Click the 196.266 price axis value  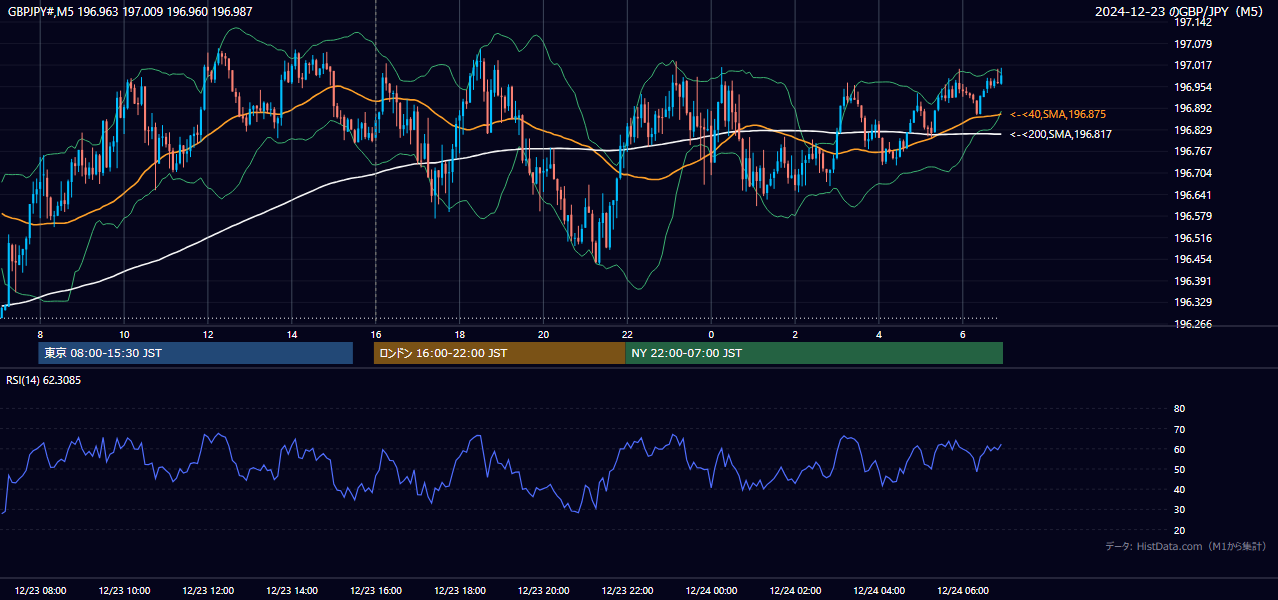[1193, 324]
